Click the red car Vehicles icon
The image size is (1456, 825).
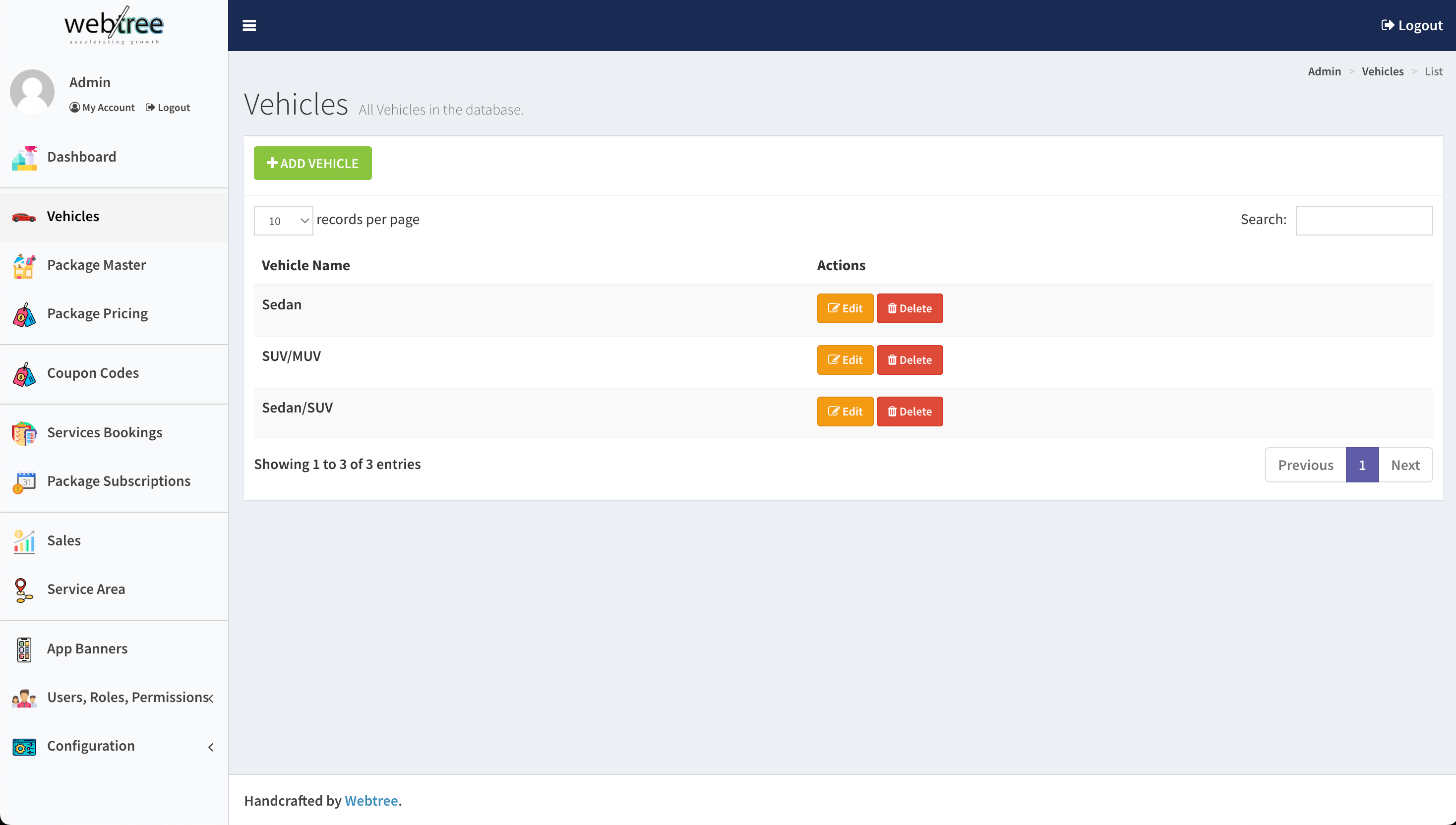pyautogui.click(x=24, y=217)
